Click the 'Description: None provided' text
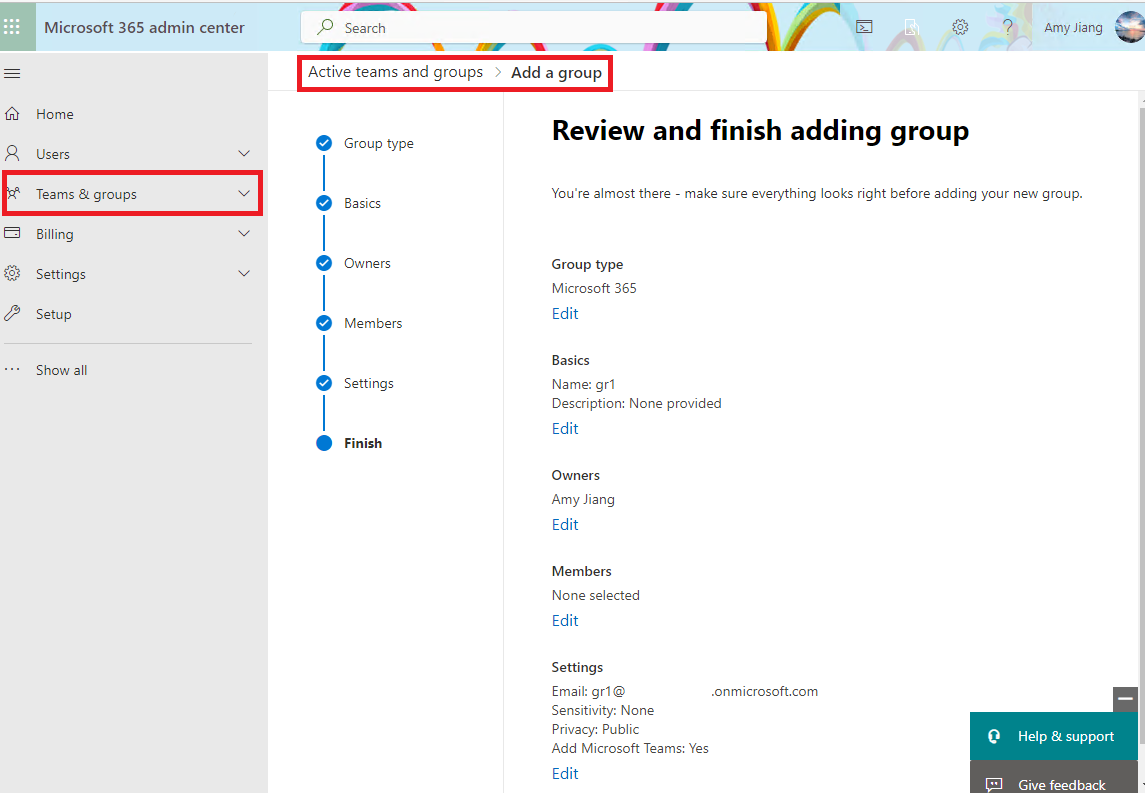 [636, 403]
